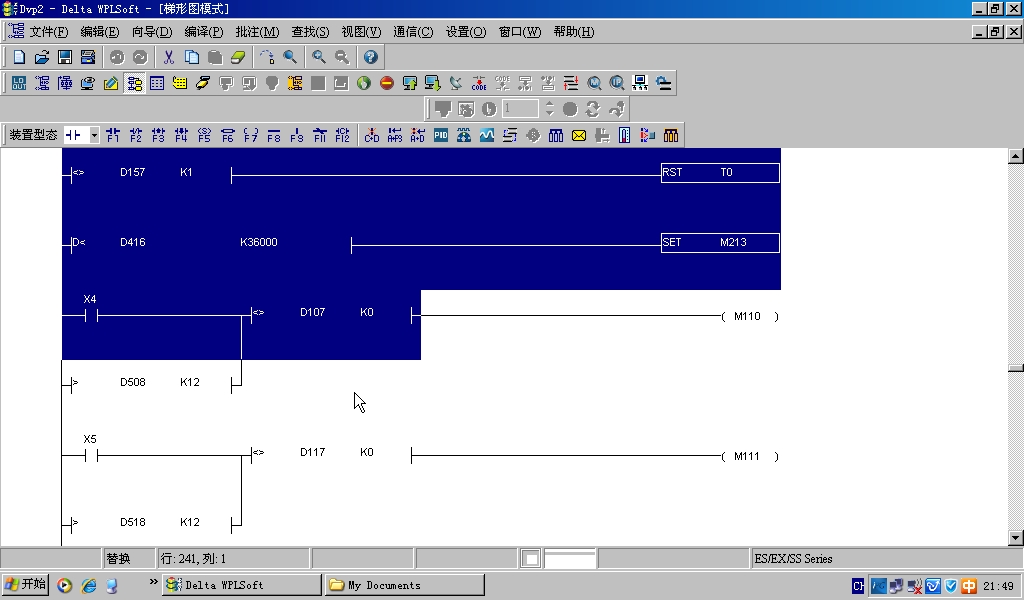Click the Save file icon

click(64, 58)
